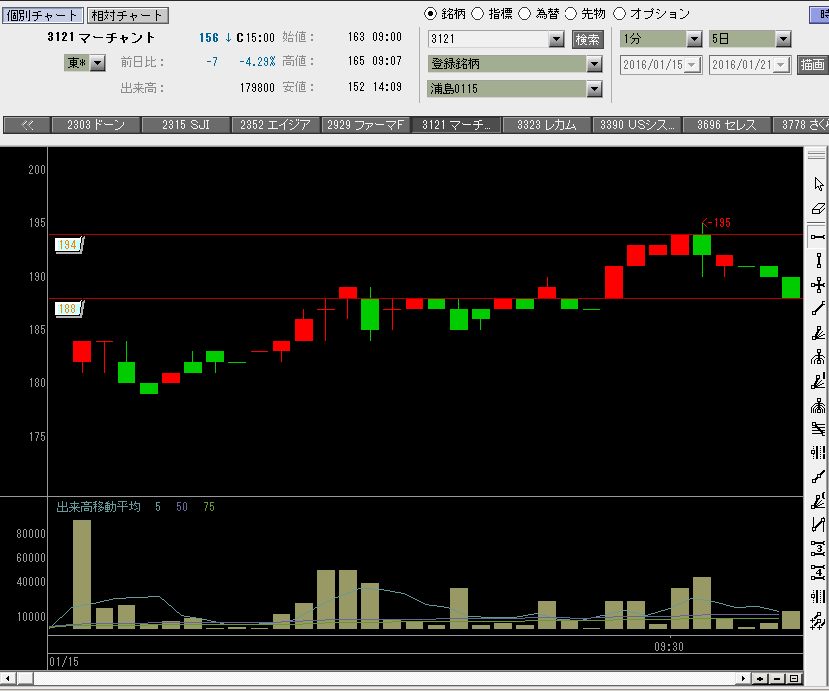
Task: Select the arrow pointer tool
Action: [x=818, y=184]
